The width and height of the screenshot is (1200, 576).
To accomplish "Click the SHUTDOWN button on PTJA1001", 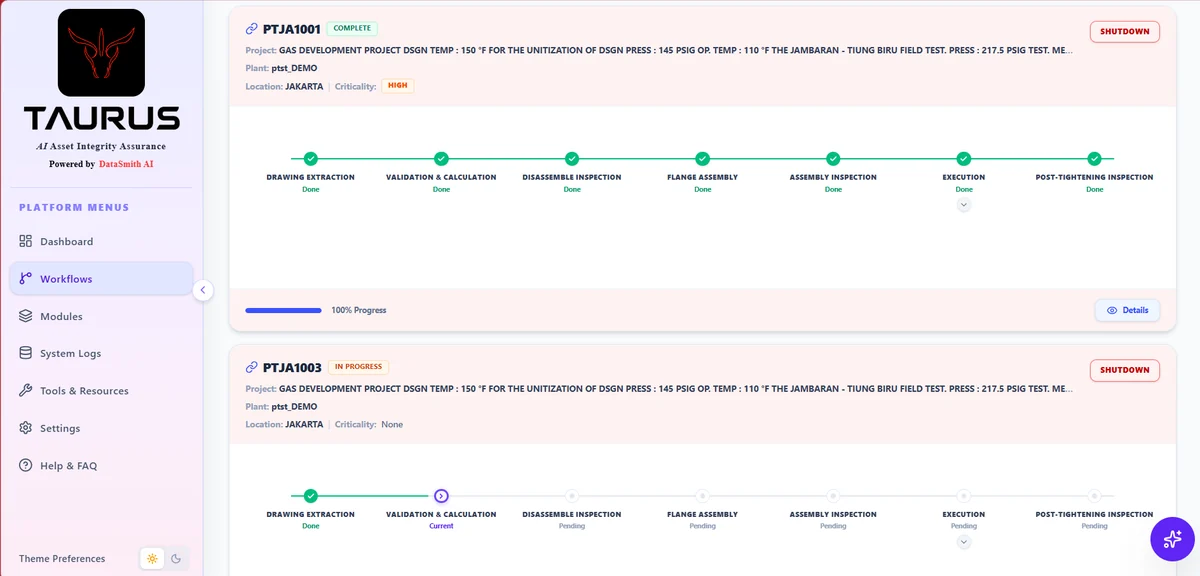I will click(x=1125, y=32).
